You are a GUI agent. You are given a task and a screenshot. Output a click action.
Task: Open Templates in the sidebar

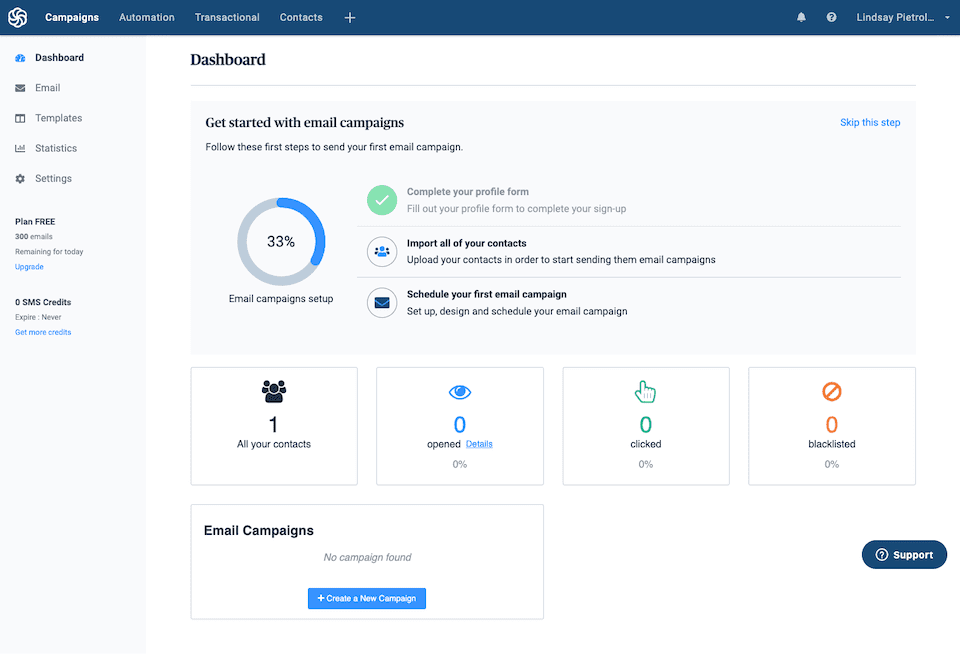click(x=58, y=118)
